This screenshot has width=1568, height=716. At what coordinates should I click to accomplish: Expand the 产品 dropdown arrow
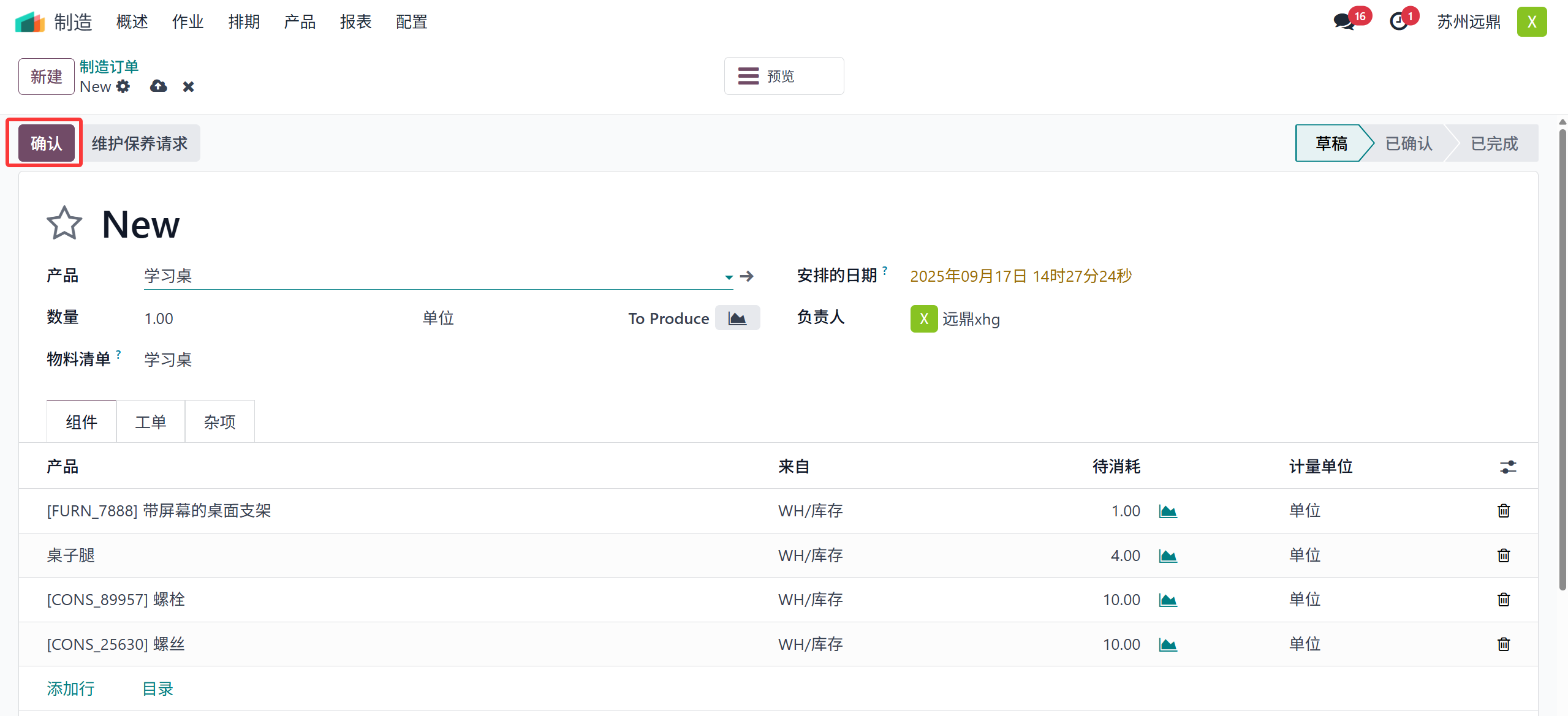[x=729, y=277]
